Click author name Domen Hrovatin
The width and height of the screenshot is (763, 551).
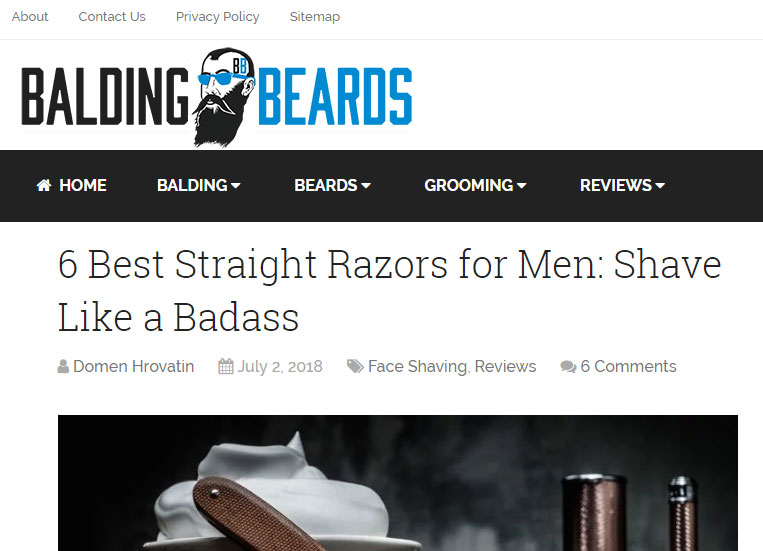pos(133,366)
